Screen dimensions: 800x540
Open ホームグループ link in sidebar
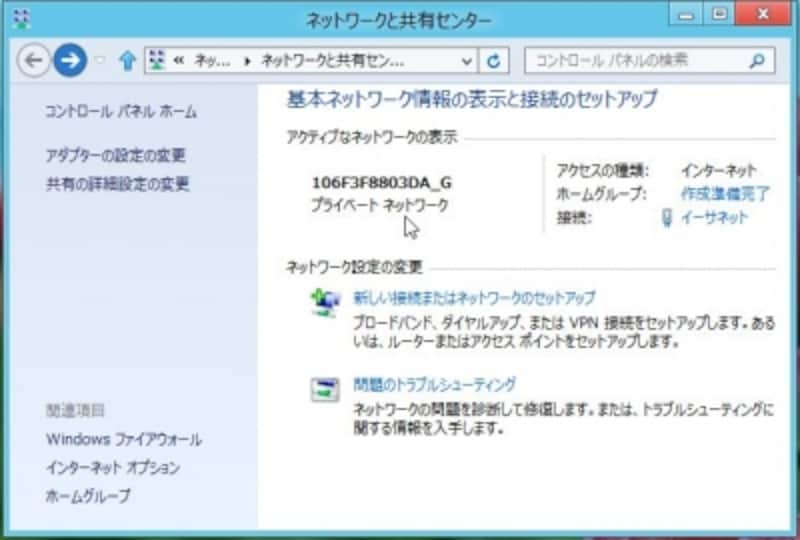coord(88,496)
